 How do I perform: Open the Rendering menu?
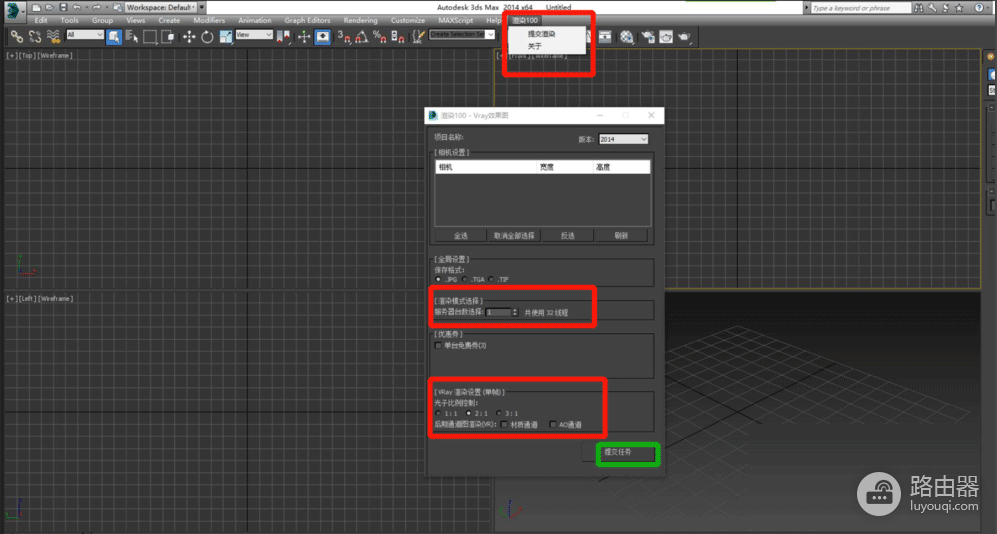pos(361,20)
